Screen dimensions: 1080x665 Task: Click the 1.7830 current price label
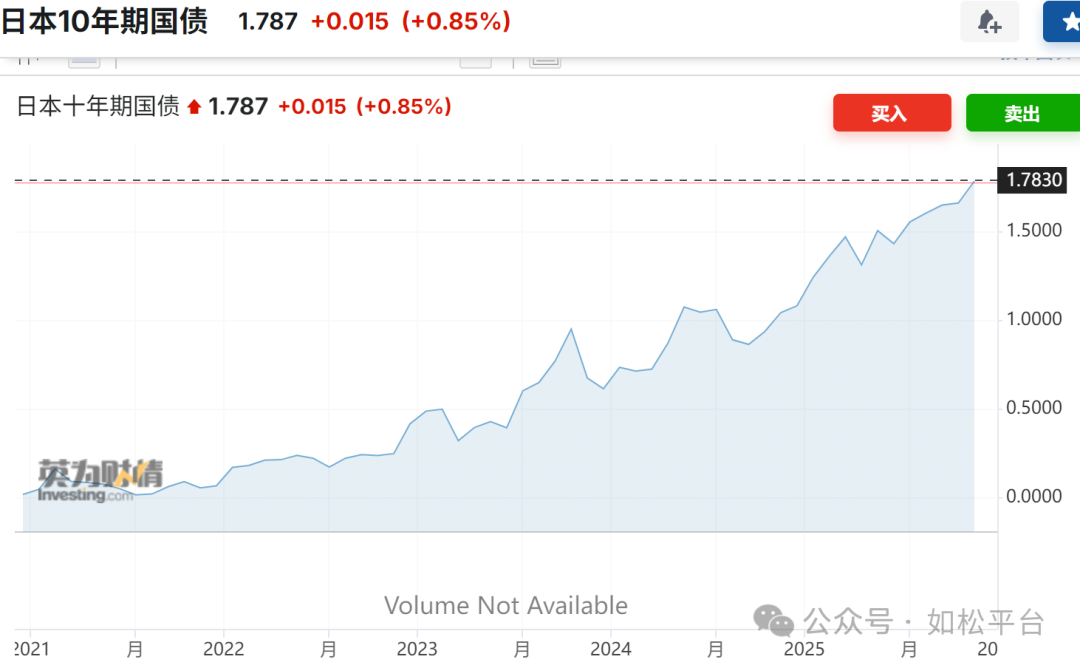click(1034, 181)
